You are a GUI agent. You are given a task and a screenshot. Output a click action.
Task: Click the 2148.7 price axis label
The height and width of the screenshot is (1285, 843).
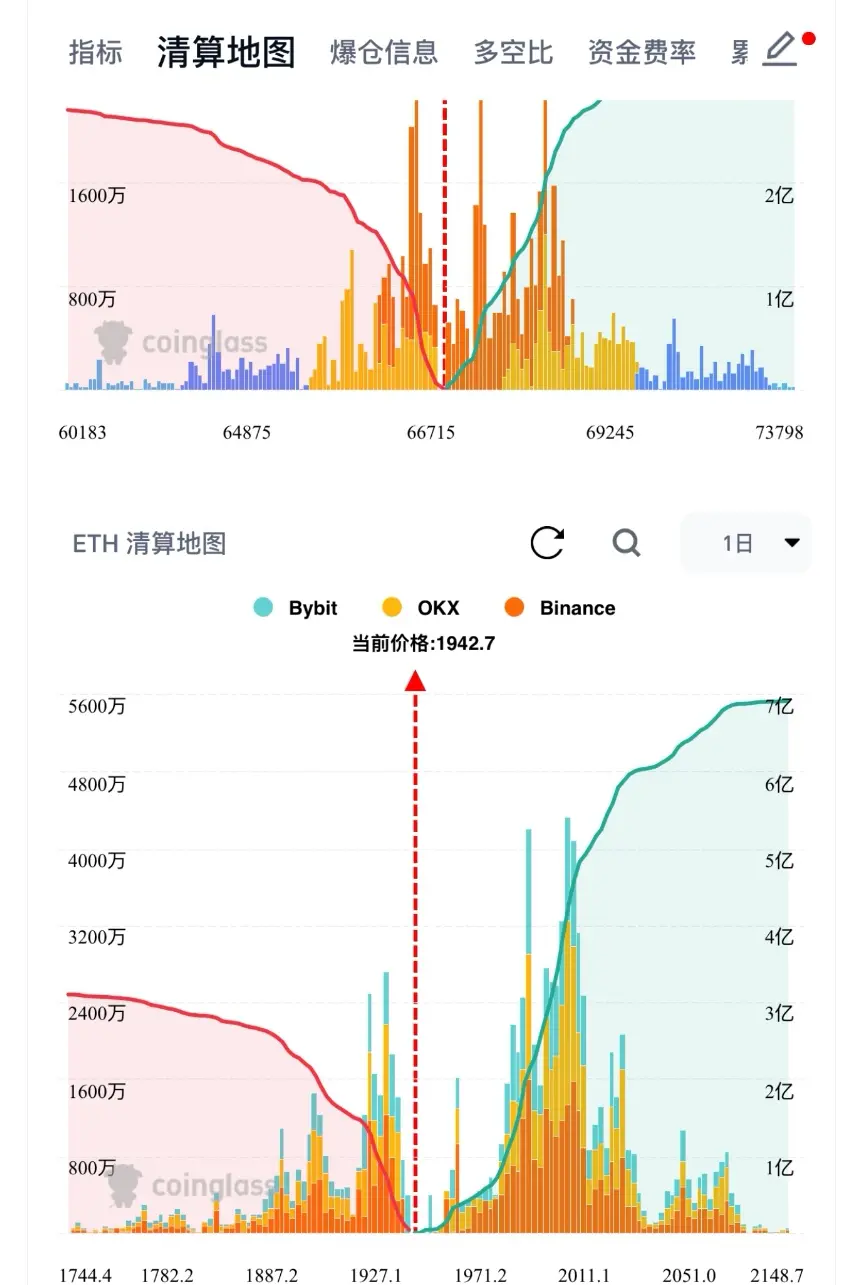pos(778,1275)
